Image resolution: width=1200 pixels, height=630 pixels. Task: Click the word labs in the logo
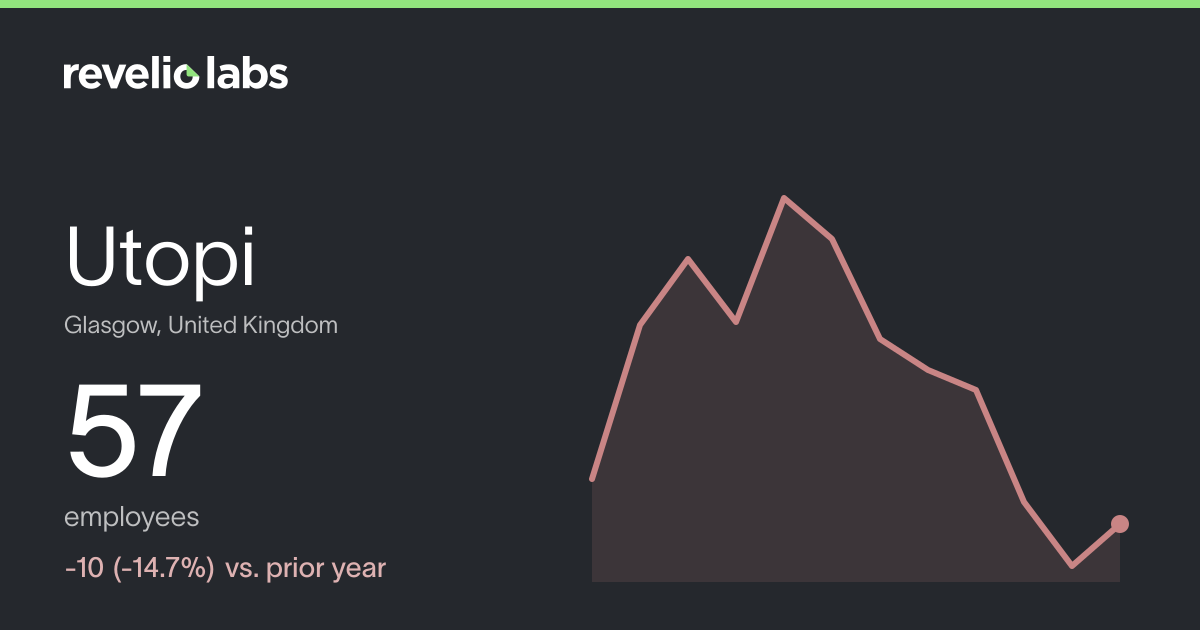[247, 73]
